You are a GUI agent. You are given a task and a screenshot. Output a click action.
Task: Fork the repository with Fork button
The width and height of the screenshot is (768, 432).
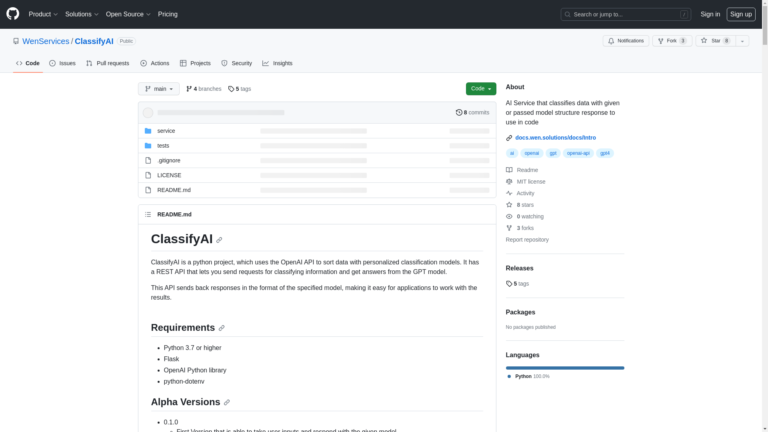672,41
